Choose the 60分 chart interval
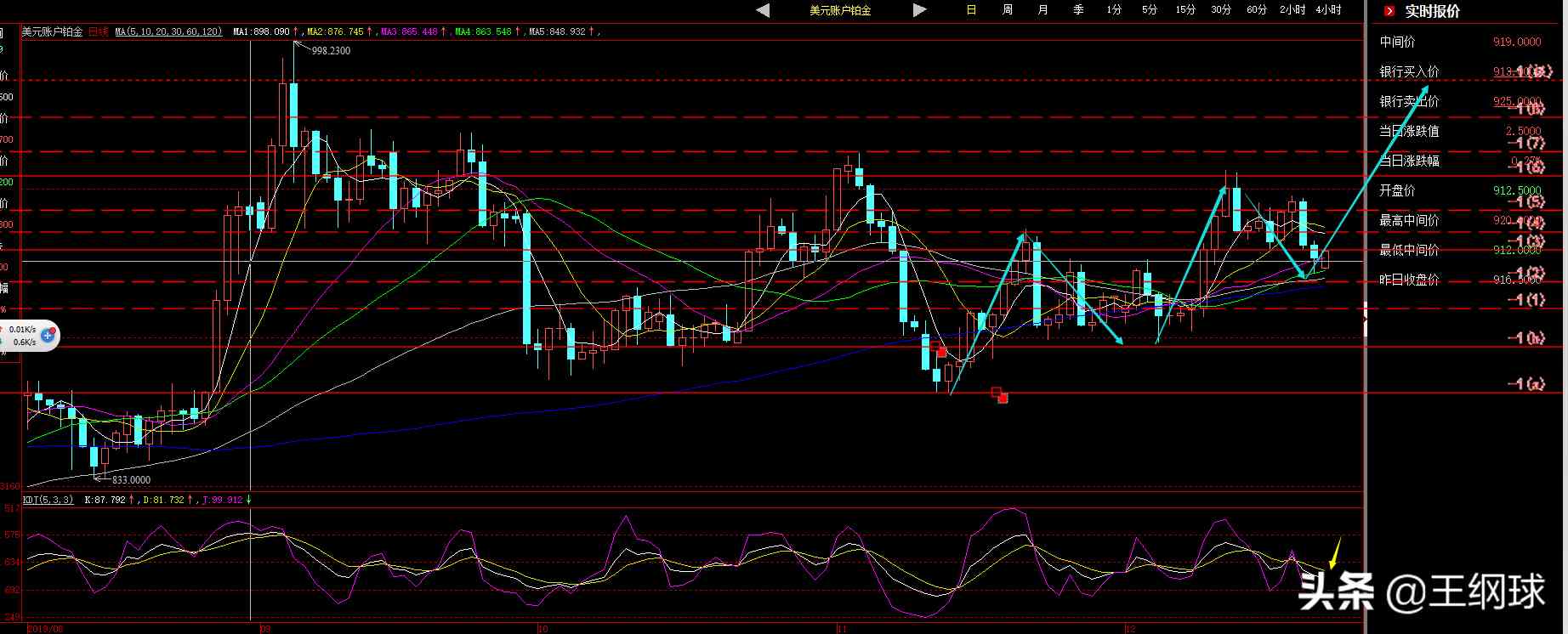This screenshot has width=1568, height=634. pos(1256,10)
